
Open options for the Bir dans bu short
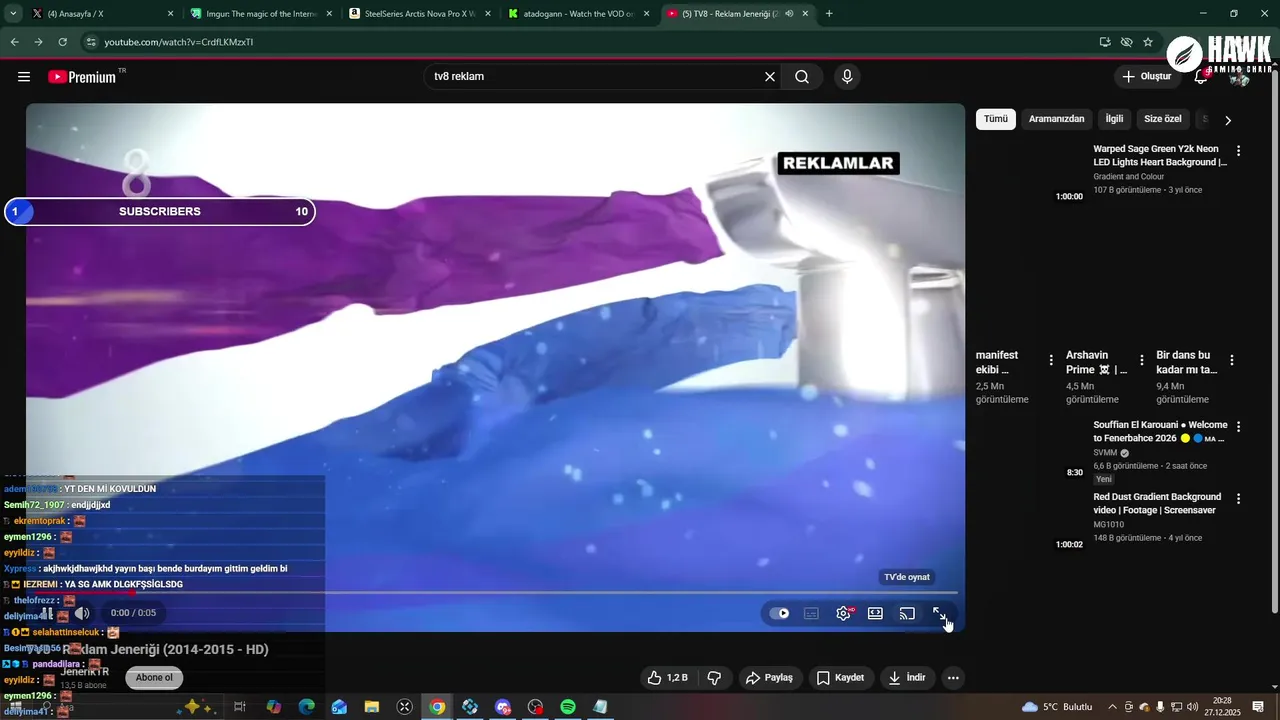(1232, 360)
